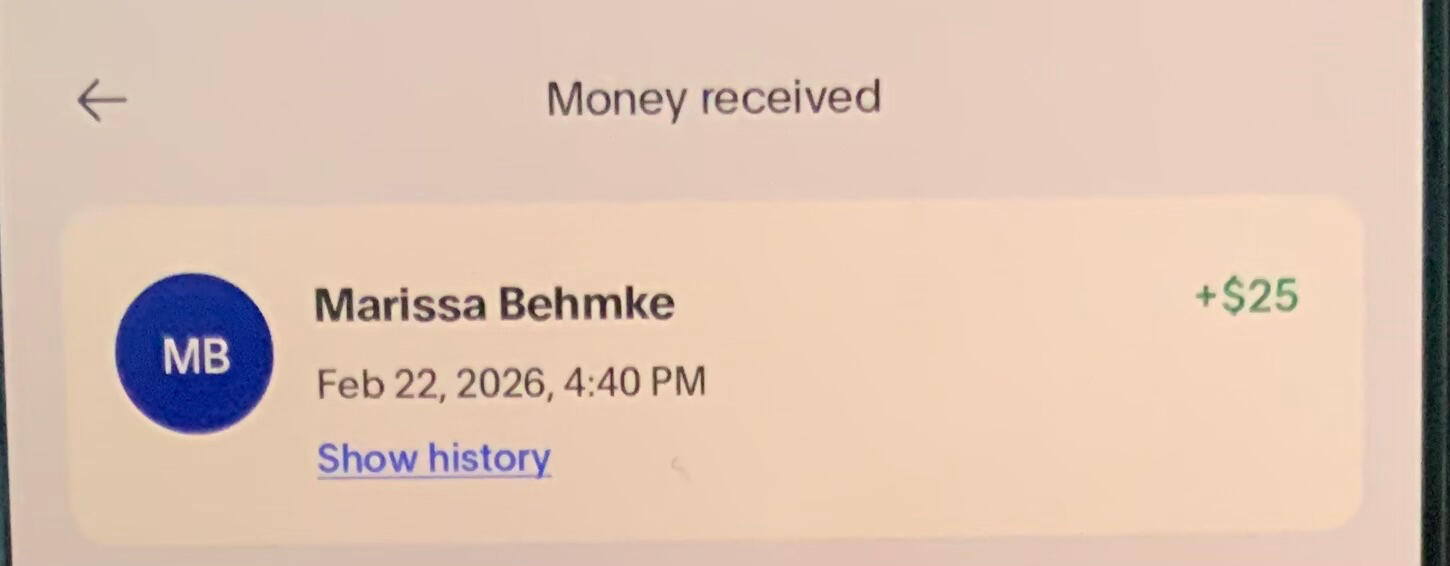This screenshot has width=1450, height=566.
Task: Expand transaction history via Show history
Action: tap(434, 458)
